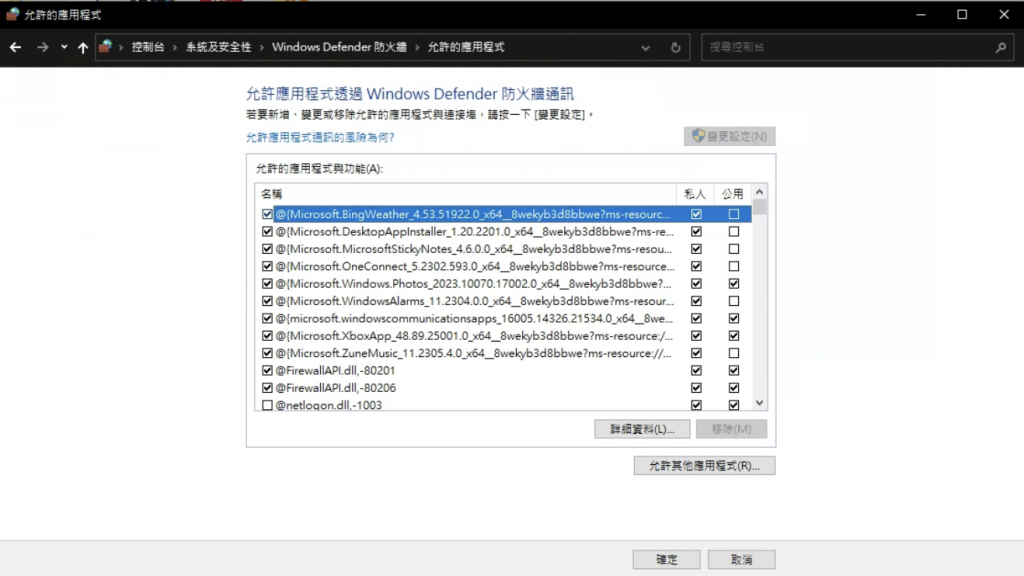Select microsoft.windowscommunicationsapps row text
This screenshot has width=1024, height=576.
(x=473, y=319)
